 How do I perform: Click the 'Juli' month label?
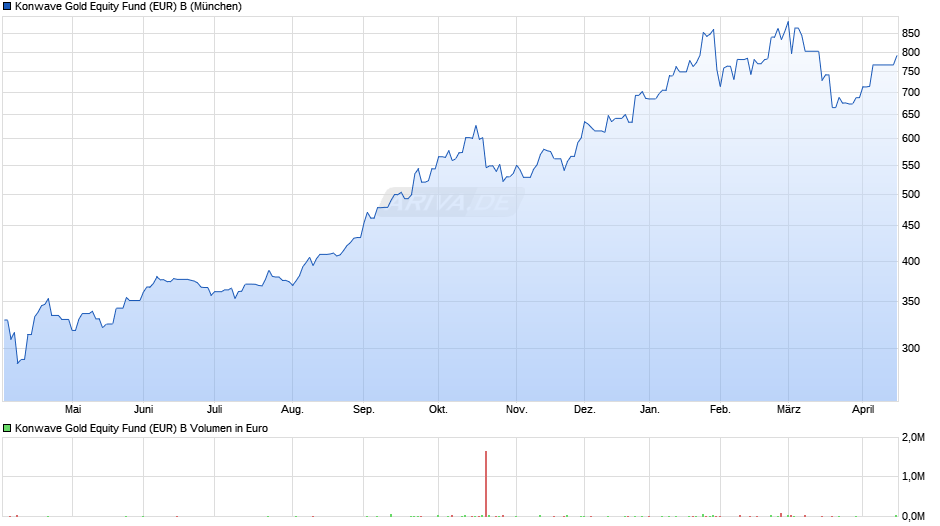point(215,409)
